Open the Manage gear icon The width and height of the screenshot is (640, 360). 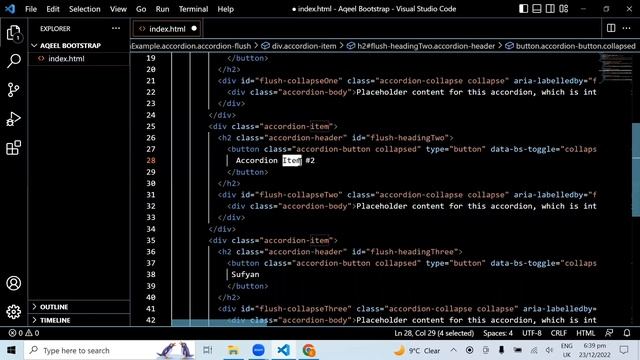(x=13, y=311)
